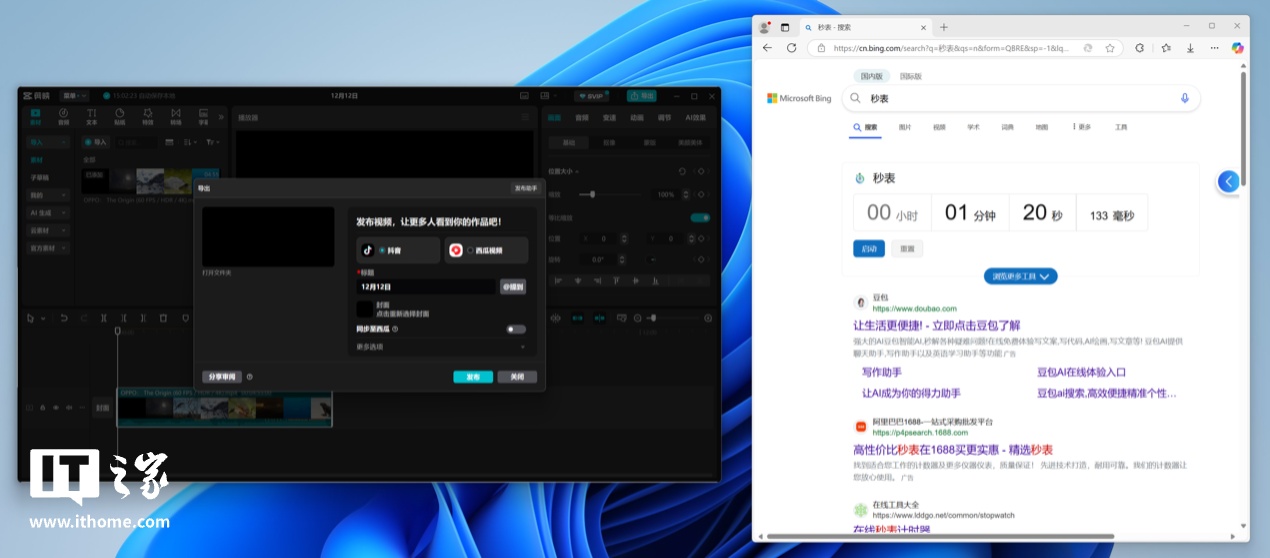Toggle the 同步至西瓜 switch

pos(515,329)
